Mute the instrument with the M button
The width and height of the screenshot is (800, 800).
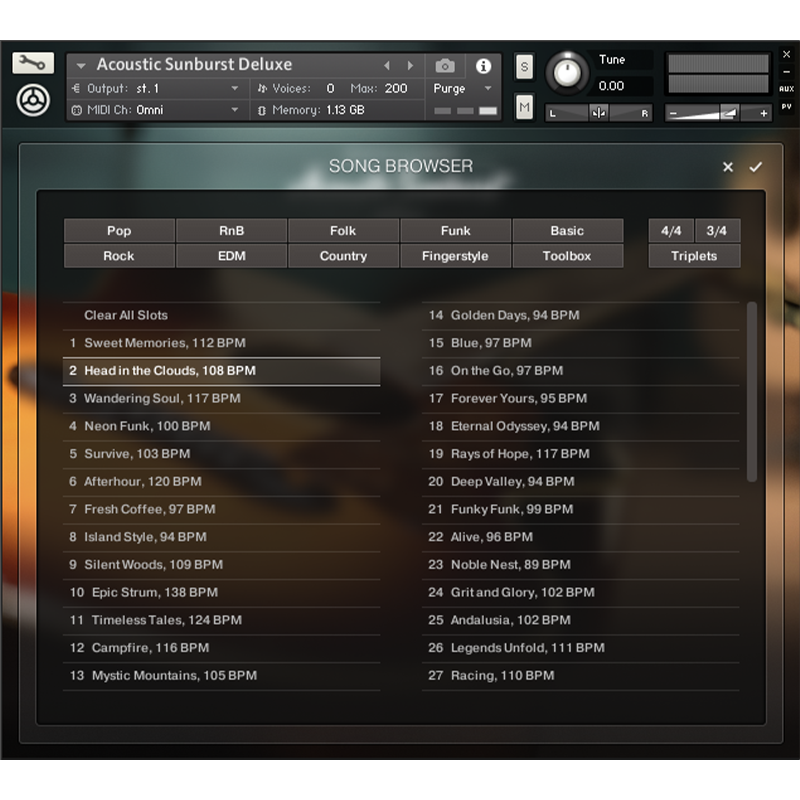pyautogui.click(x=524, y=107)
